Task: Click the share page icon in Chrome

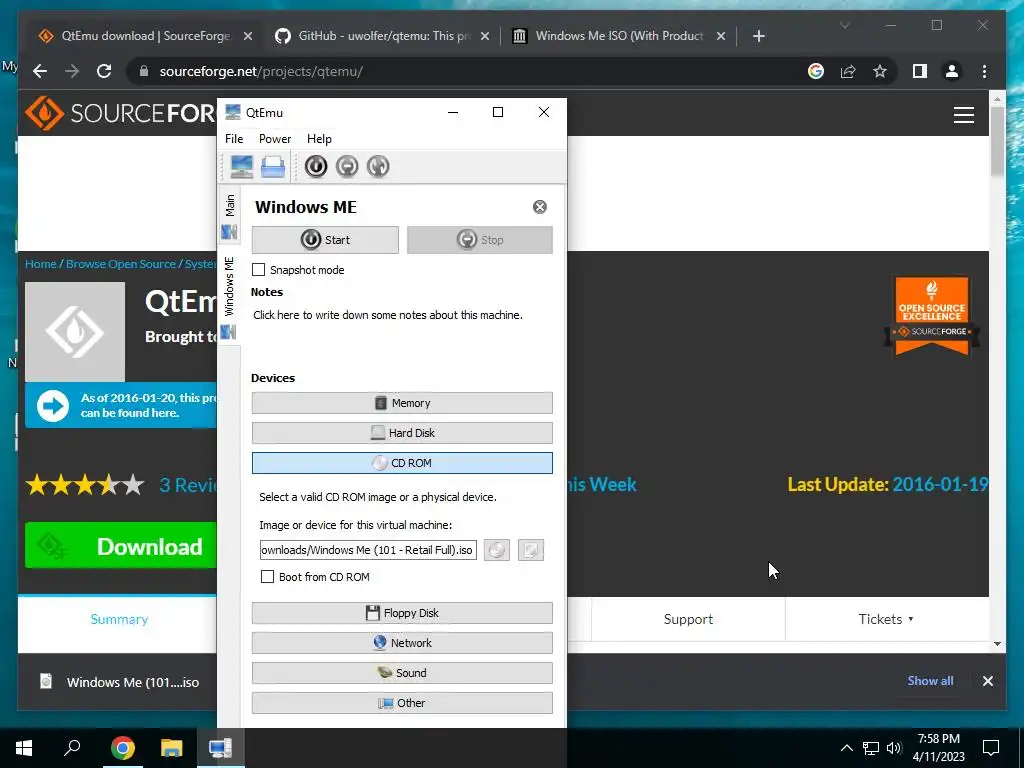Action: (x=848, y=71)
